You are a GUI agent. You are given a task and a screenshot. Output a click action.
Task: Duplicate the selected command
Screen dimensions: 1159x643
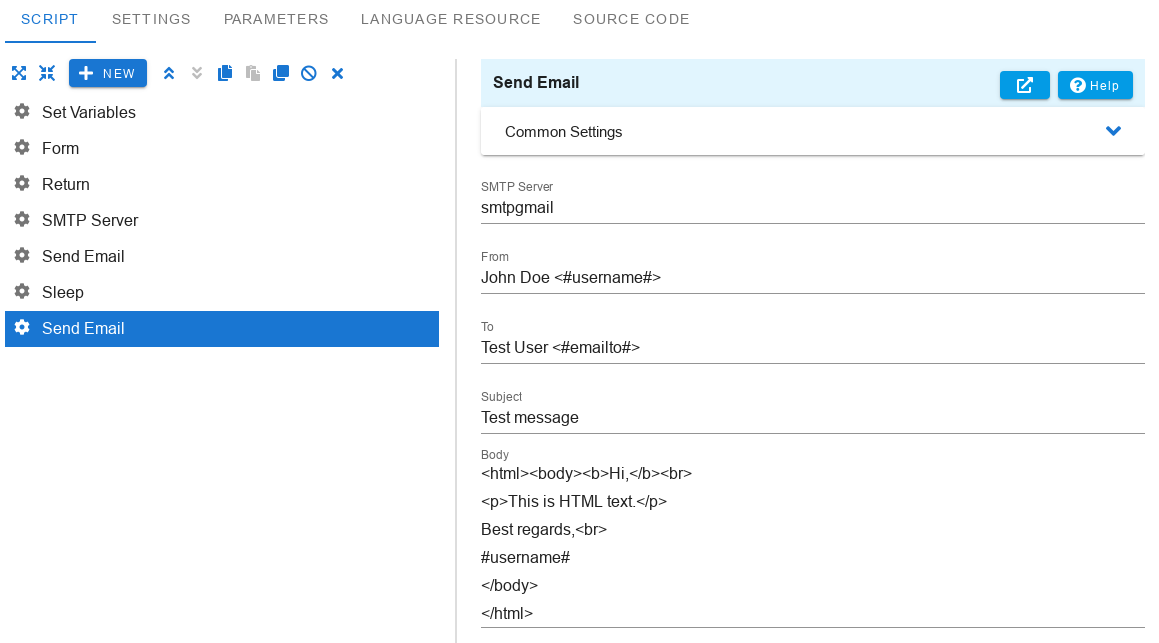281,73
